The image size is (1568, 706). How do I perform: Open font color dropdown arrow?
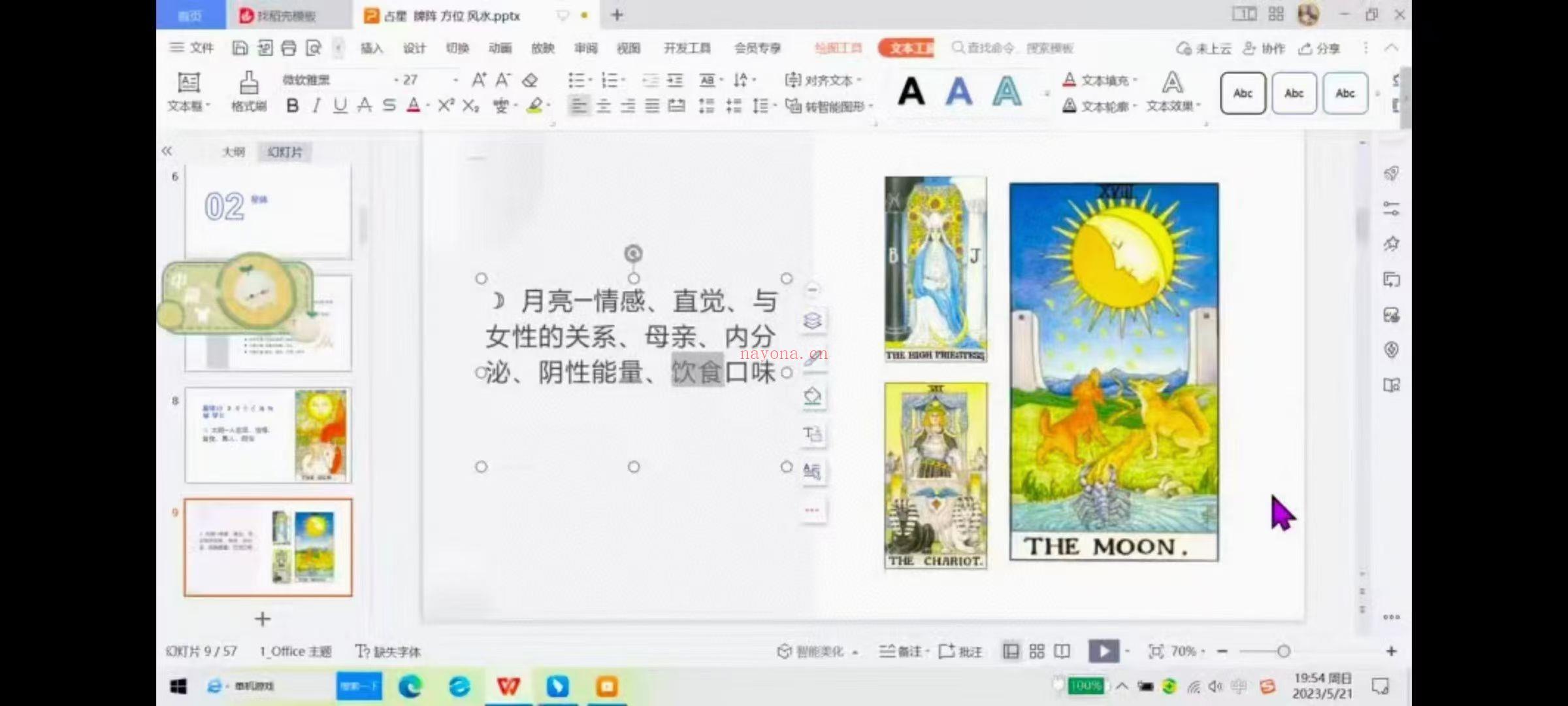point(428,105)
